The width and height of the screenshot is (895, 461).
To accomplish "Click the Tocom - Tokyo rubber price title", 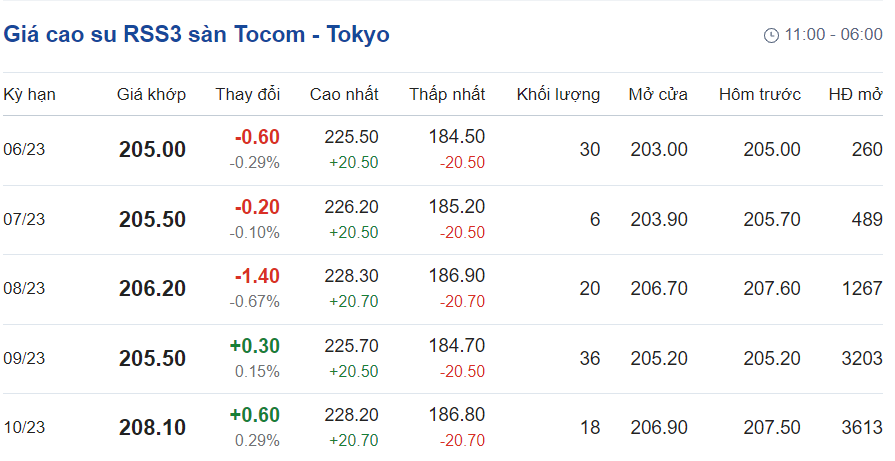I will point(197,35).
